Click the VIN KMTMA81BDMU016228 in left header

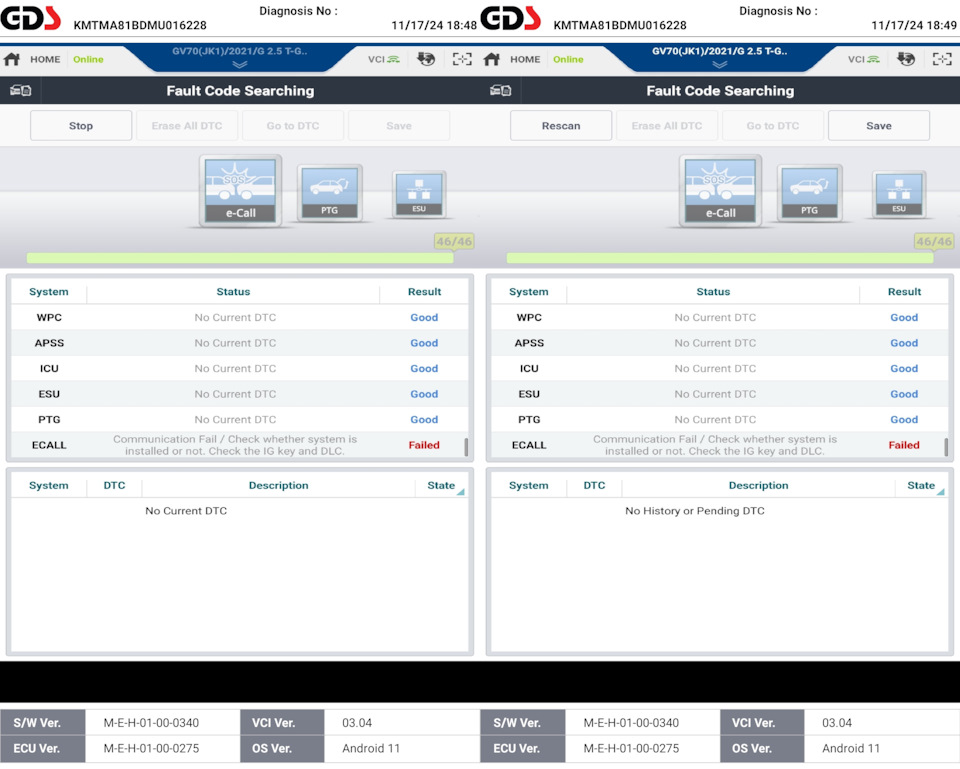[140, 25]
